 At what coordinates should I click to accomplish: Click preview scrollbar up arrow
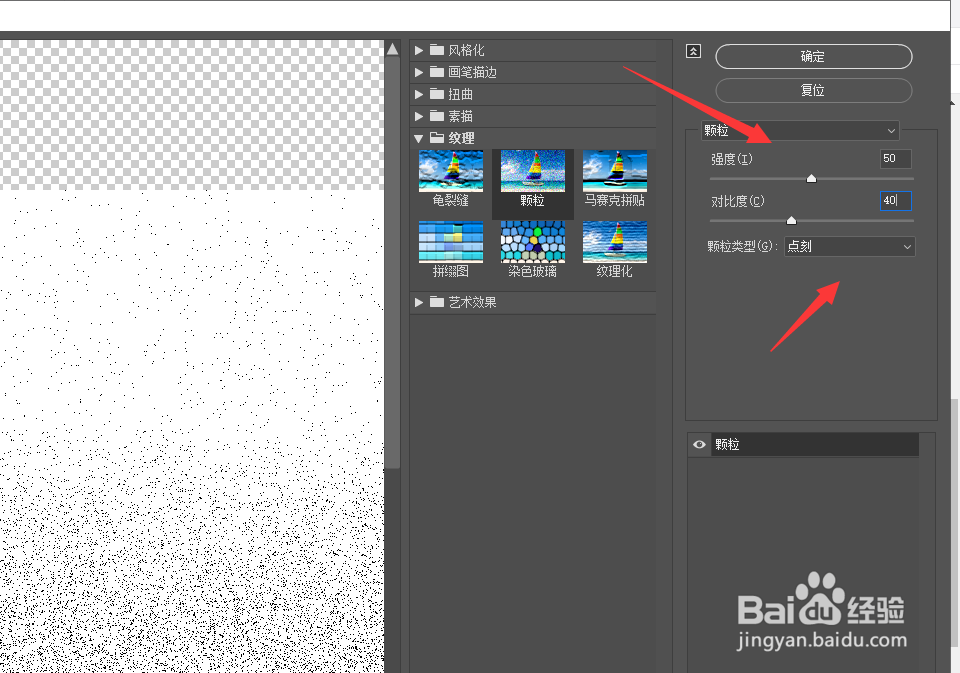[392, 50]
